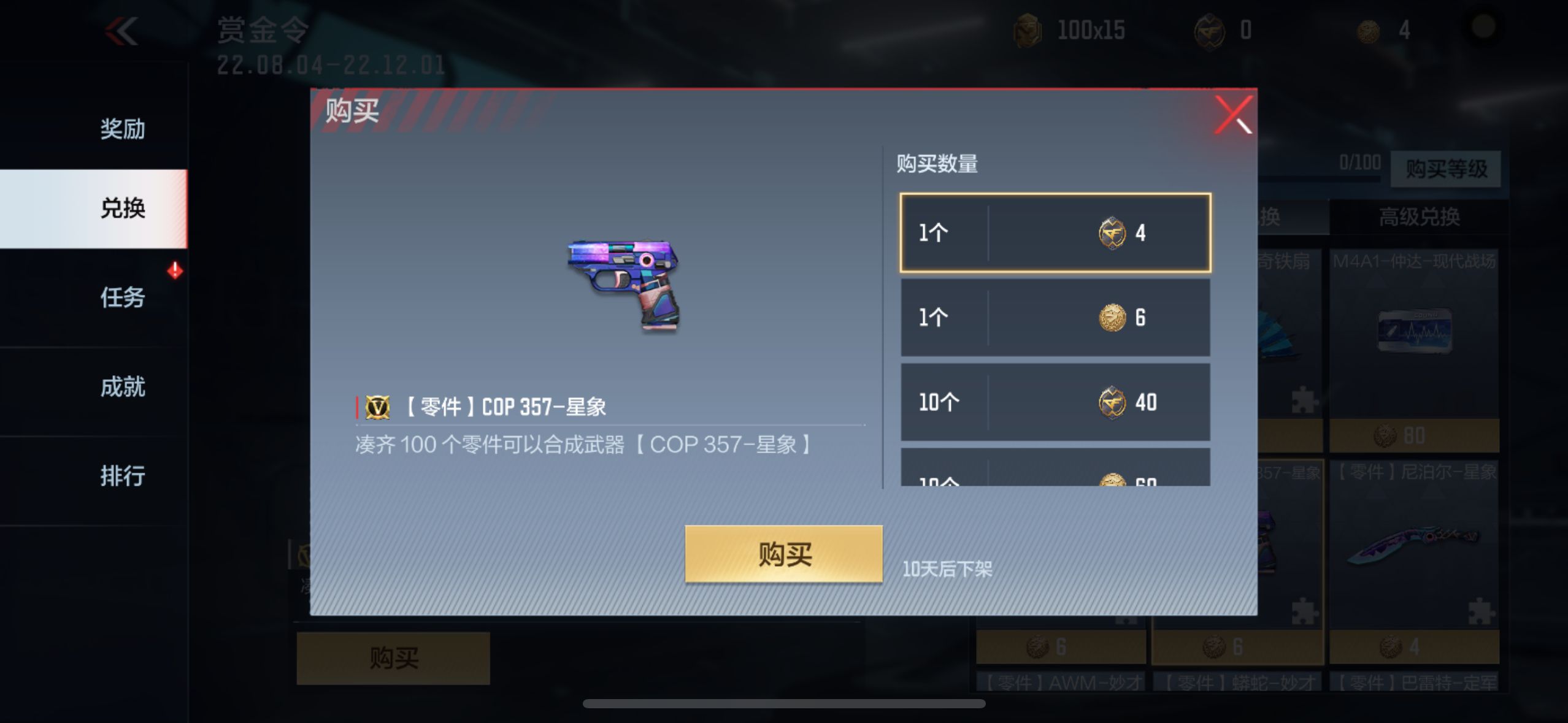
Task: Choose the partially visible 10个 for 60 option
Action: click(x=1055, y=468)
